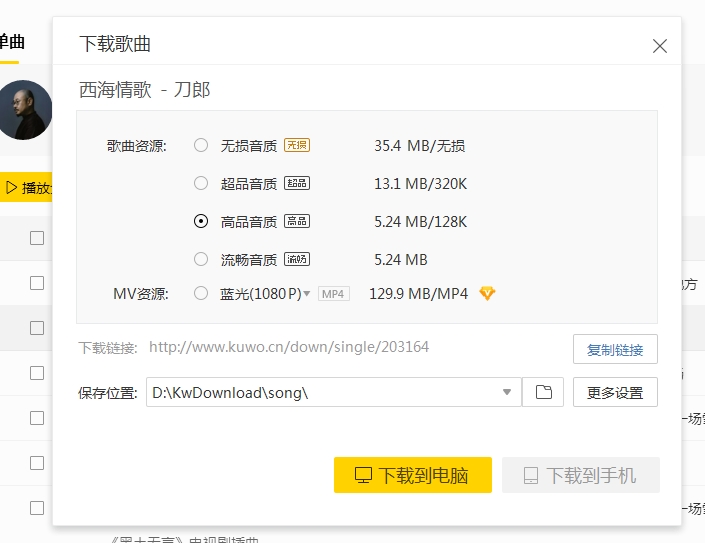Click the song title 西海情歌 - 刀郎

(144, 89)
